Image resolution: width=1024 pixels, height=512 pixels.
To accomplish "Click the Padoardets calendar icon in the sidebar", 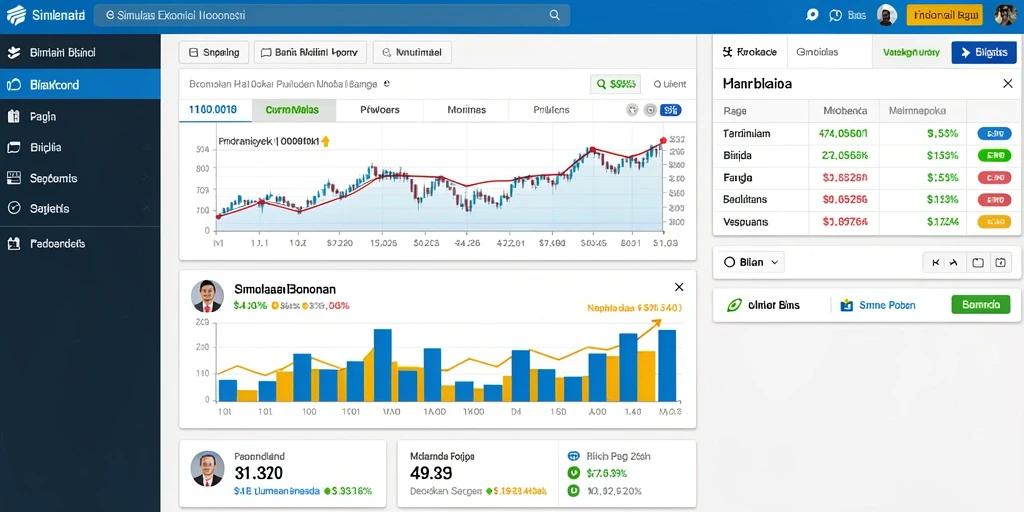I will tap(13, 244).
